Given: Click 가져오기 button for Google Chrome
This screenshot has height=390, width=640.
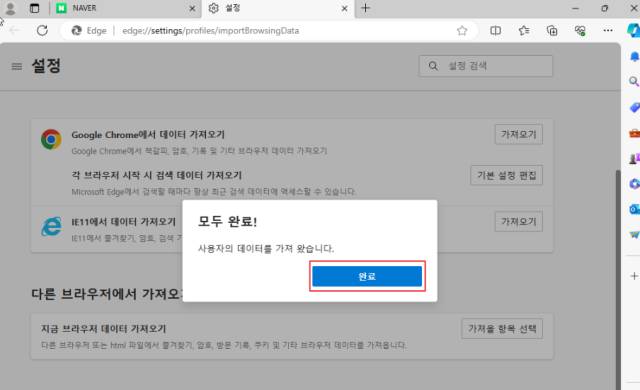Looking at the screenshot, I should coord(518,135).
